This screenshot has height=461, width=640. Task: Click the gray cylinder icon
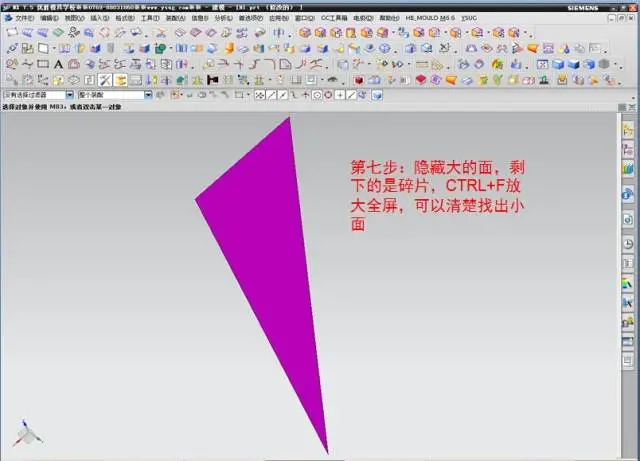point(111,49)
